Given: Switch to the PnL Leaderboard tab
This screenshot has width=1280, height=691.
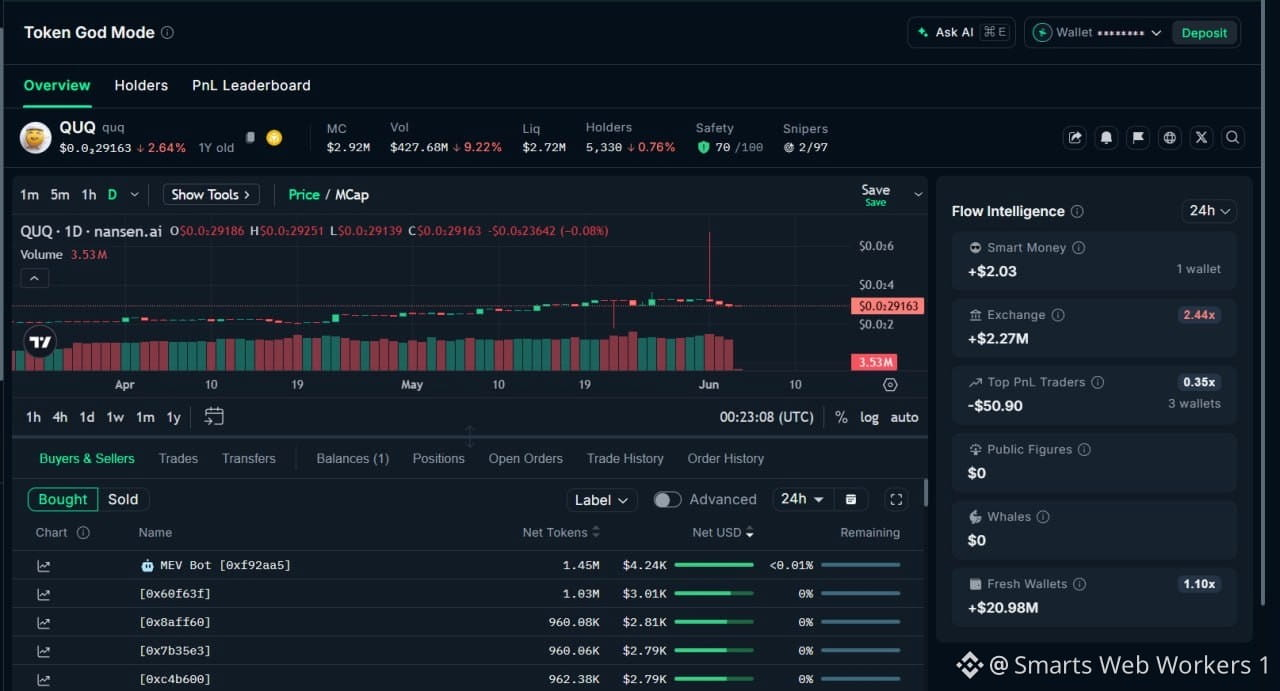Looking at the screenshot, I should (x=251, y=85).
